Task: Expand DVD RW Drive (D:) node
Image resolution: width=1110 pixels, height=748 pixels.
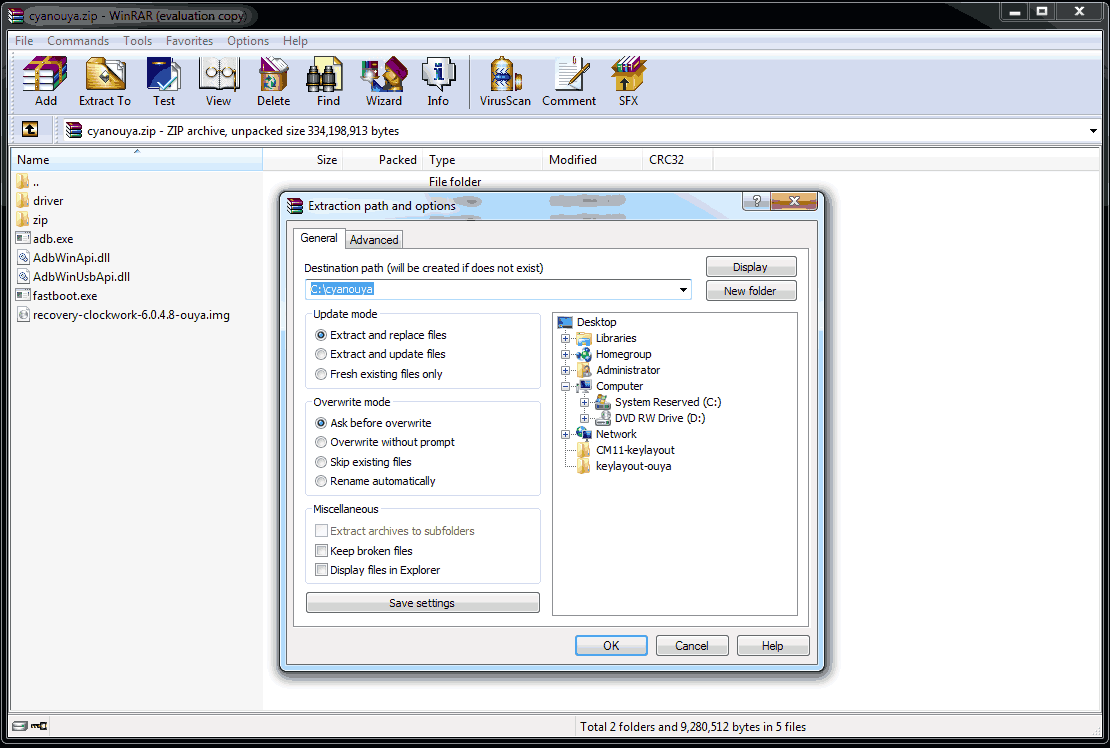Action: [x=584, y=418]
